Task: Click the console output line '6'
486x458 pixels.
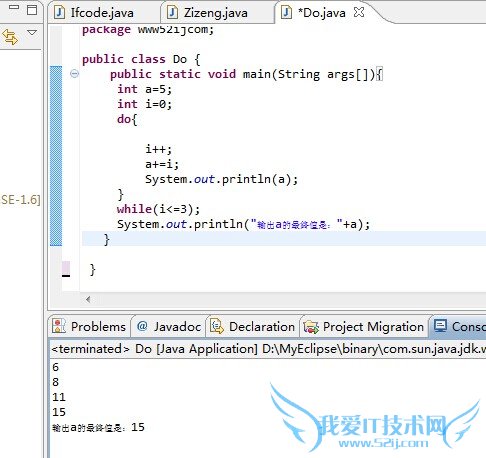Action: tap(56, 367)
